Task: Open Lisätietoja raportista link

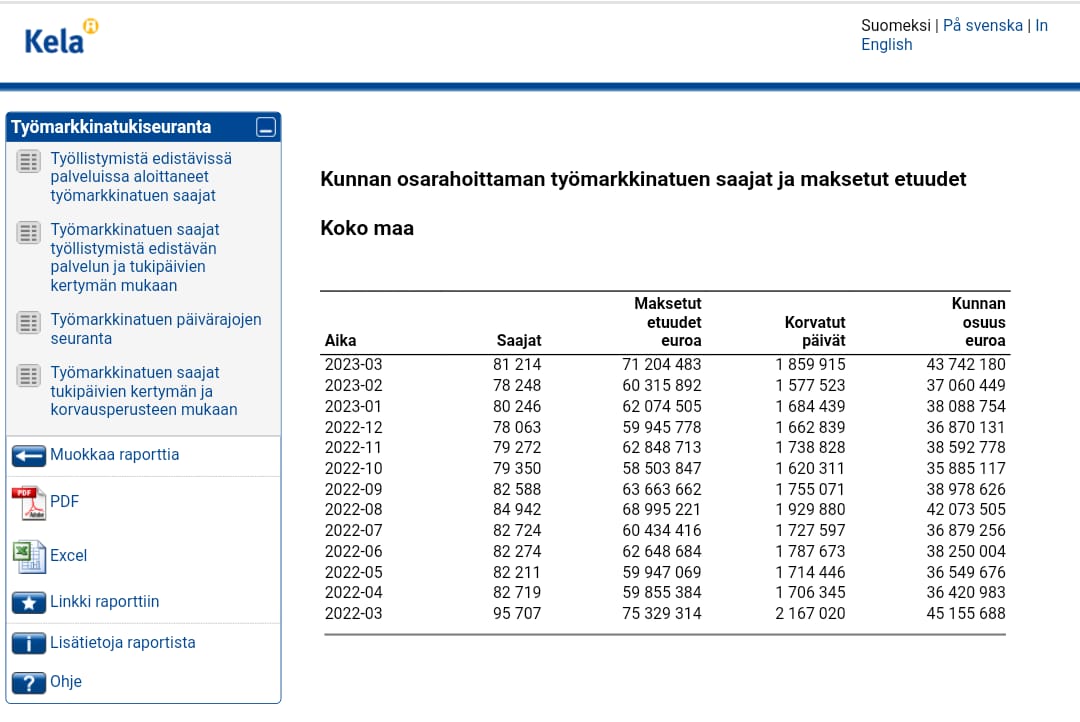Action: [123, 642]
